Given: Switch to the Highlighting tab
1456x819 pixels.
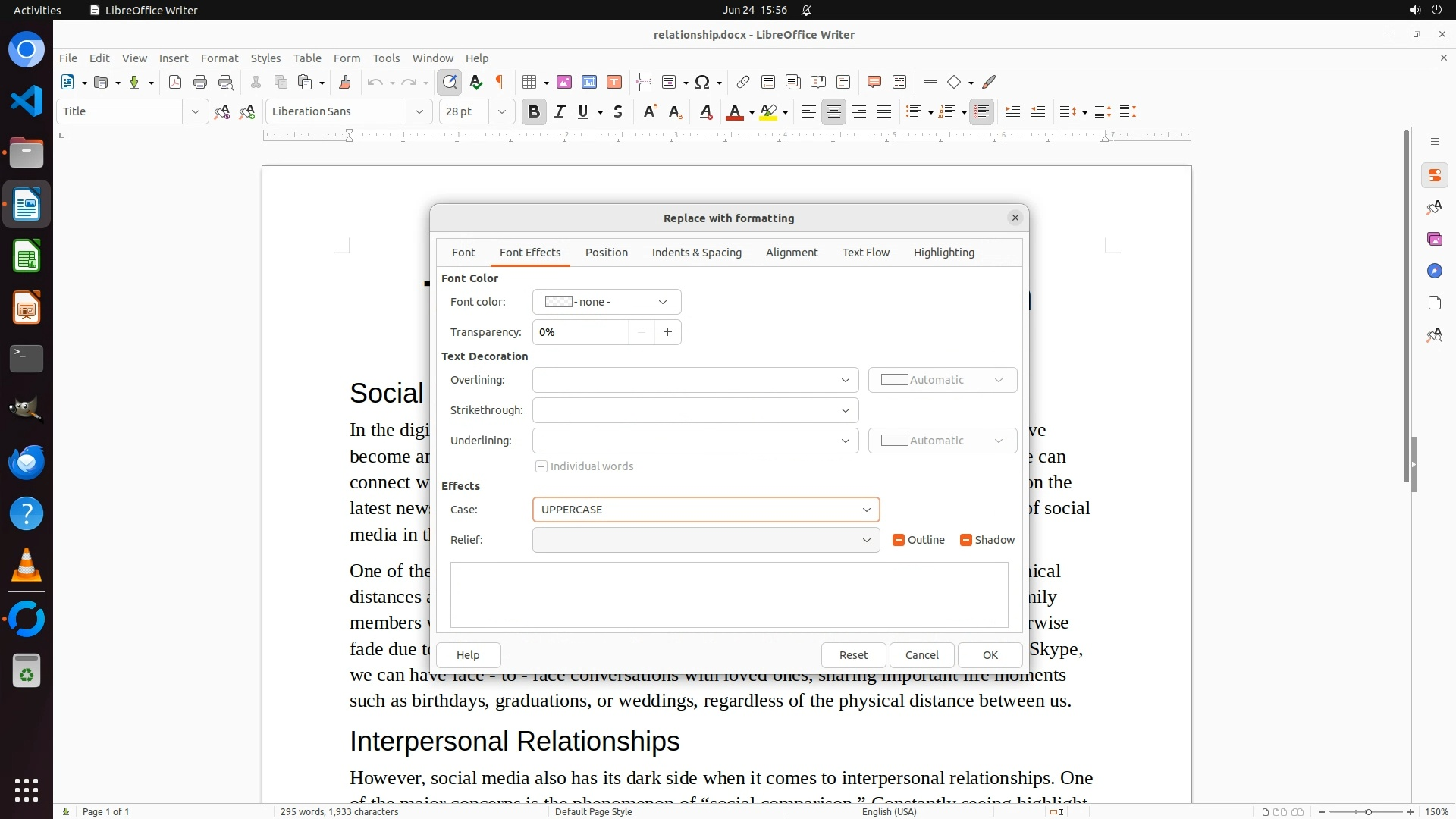Looking at the screenshot, I should (943, 253).
